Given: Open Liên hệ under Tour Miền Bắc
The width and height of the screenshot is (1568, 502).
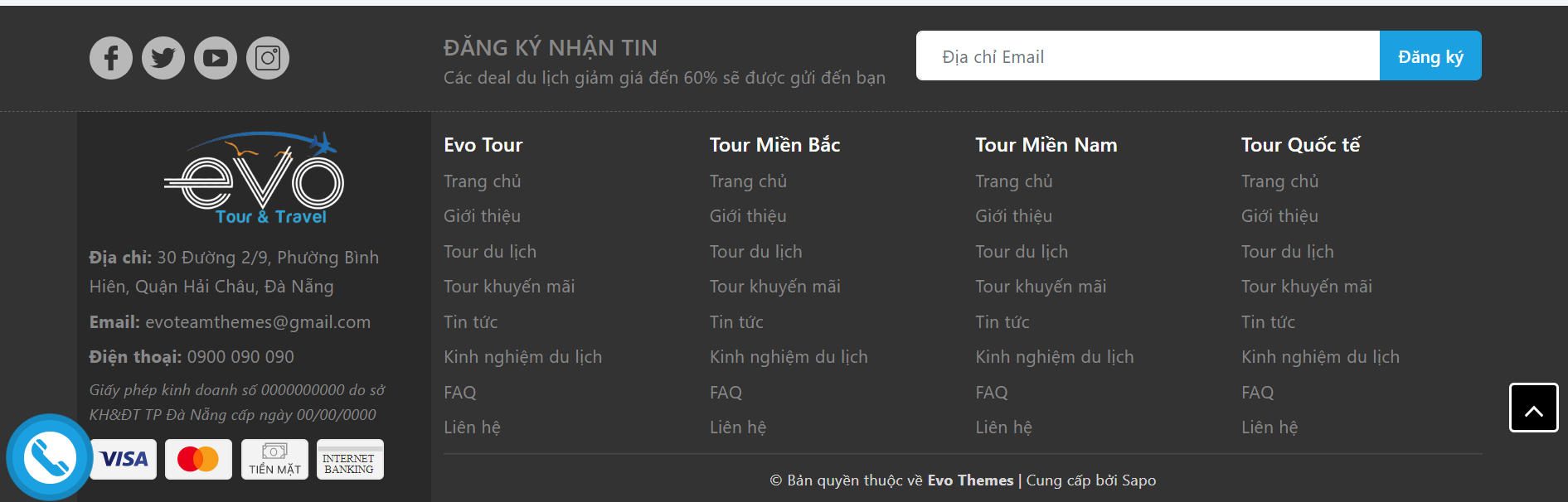Looking at the screenshot, I should click(x=738, y=427).
